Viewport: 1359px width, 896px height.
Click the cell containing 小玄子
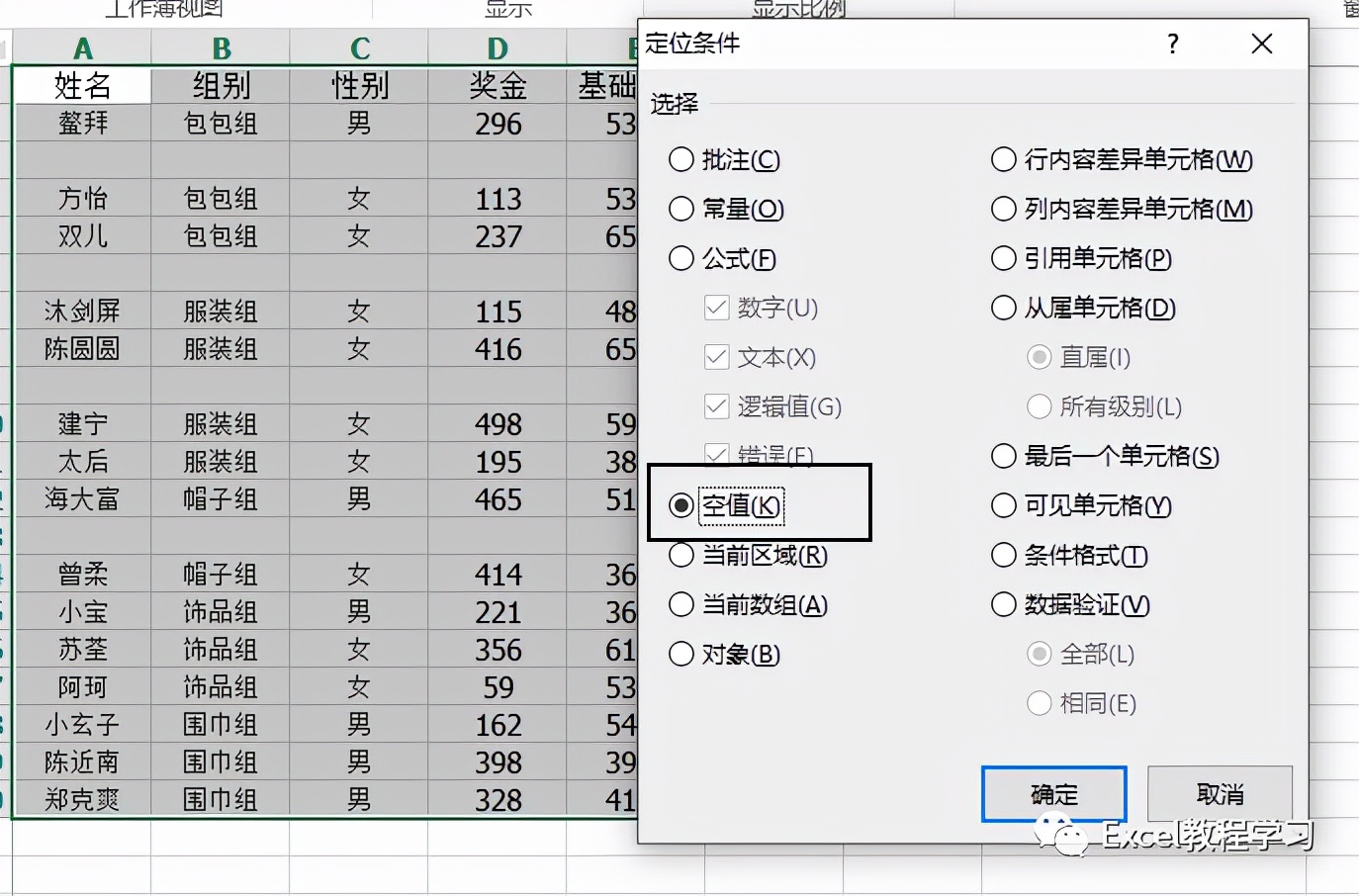tap(82, 725)
